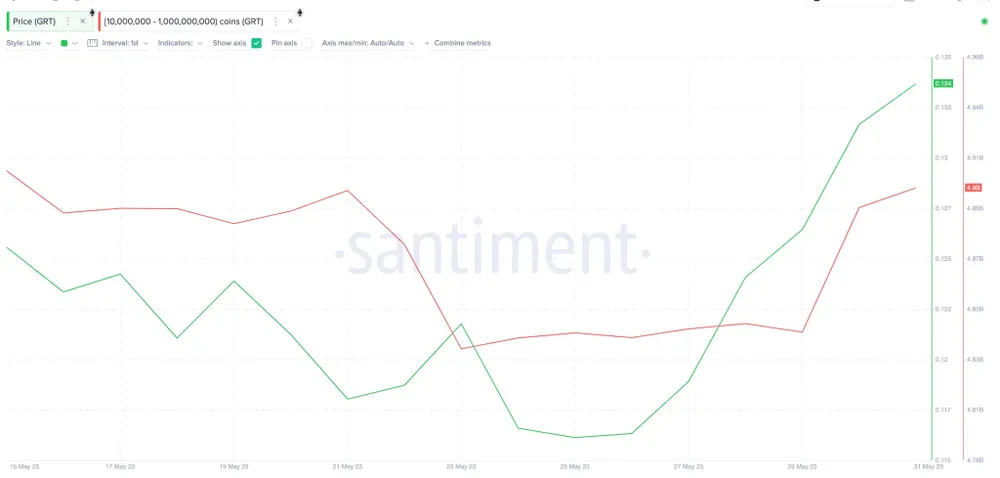The width and height of the screenshot is (1000, 478).
Task: Click Ethereum icon above Price (GRT) chip
Action: 91,11
